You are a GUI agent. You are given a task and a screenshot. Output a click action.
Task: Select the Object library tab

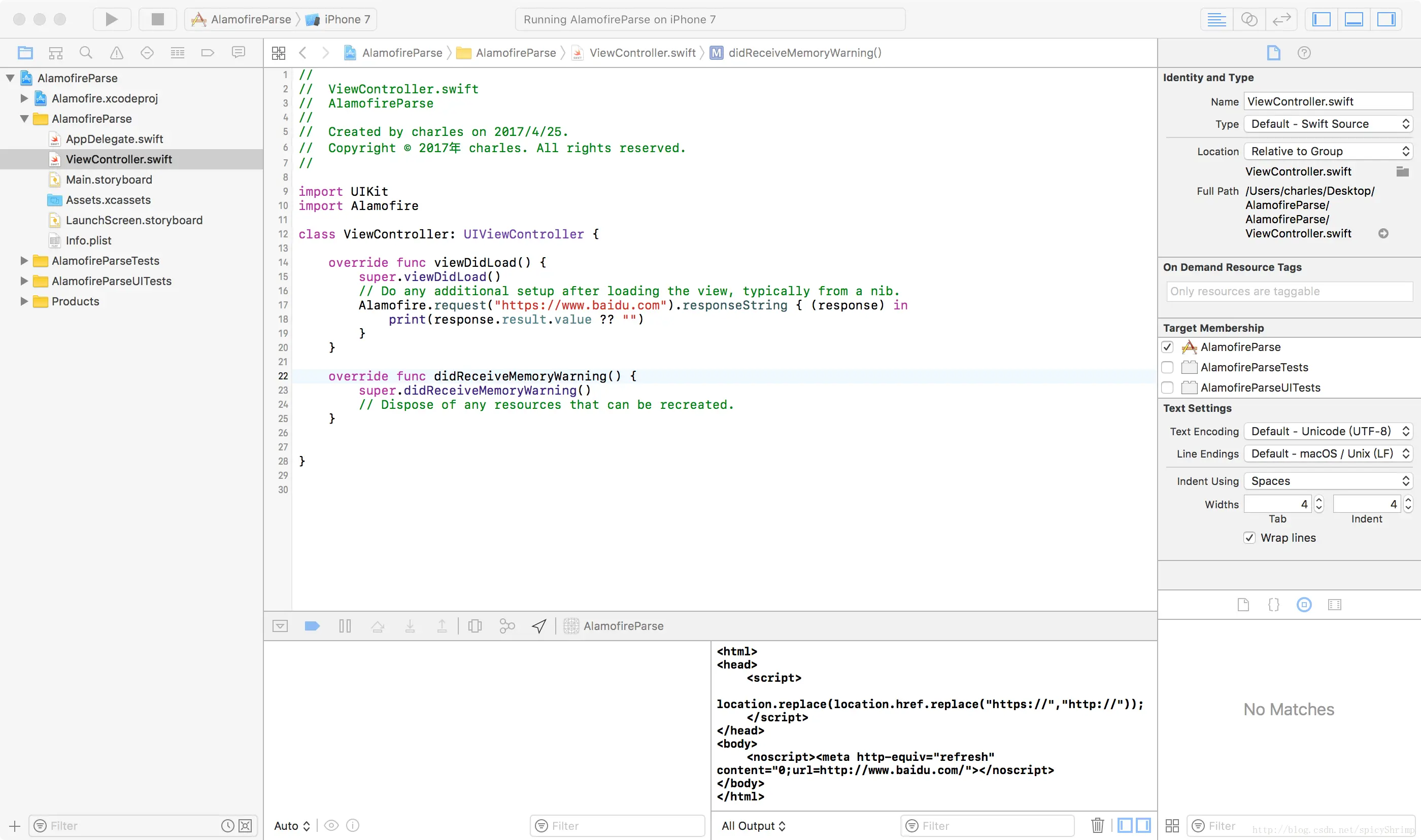pos(1304,605)
